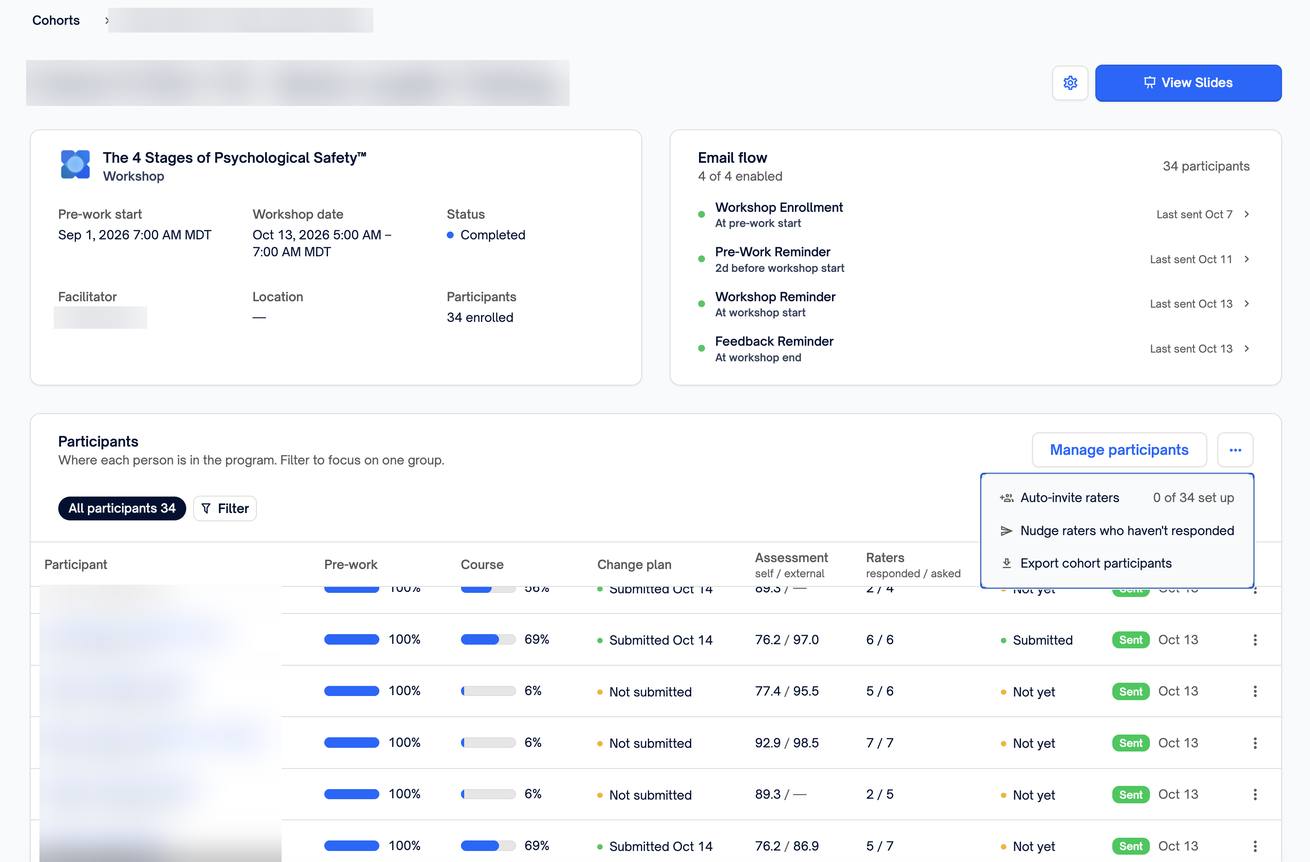This screenshot has width=1310, height=862.
Task: Choose Nudge raters who haven't responded
Action: point(1117,531)
